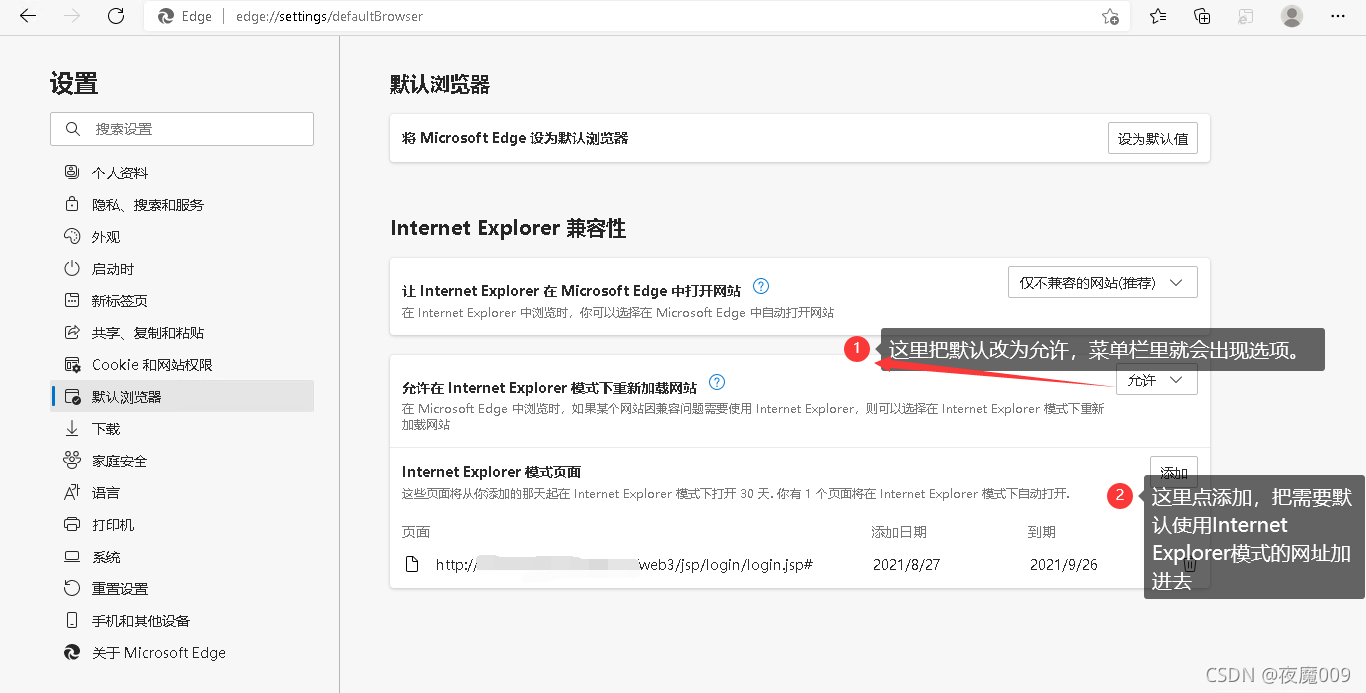Click the Internet Explorer 模式页面 label
Image resolution: width=1366 pixels, height=693 pixels.
click(491, 472)
